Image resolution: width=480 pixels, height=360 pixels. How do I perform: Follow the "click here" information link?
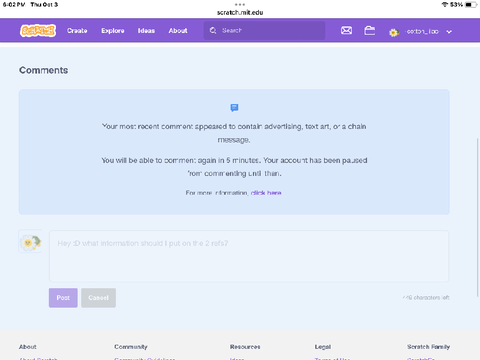pos(266,193)
